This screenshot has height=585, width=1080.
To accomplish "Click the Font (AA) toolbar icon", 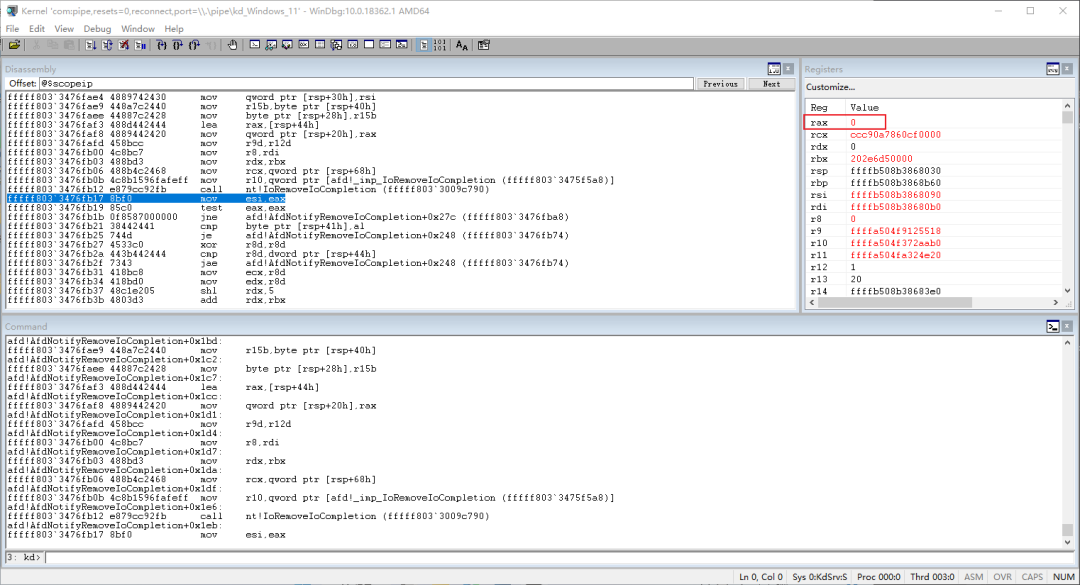I will [x=463, y=44].
